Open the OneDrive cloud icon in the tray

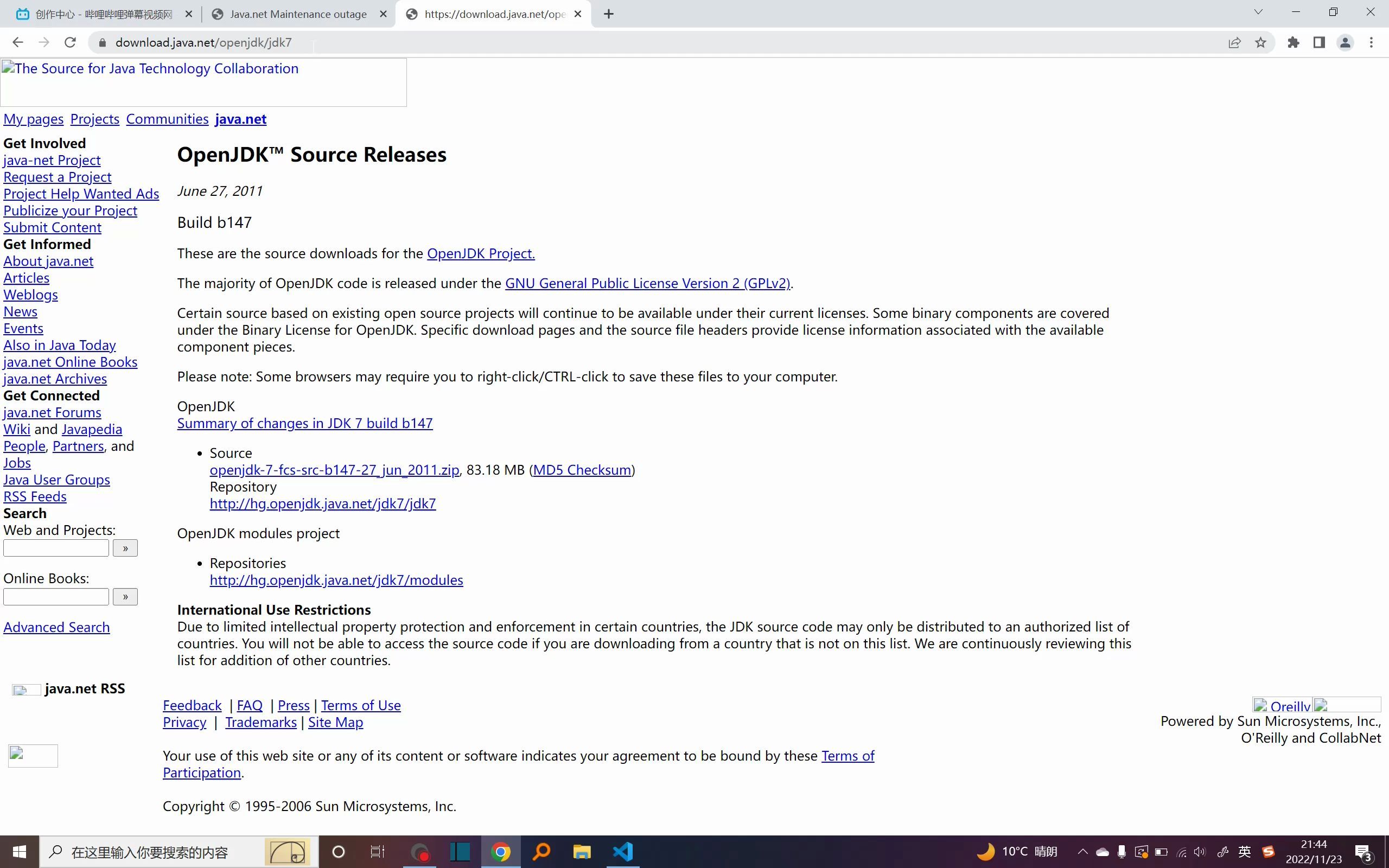tap(1103, 852)
